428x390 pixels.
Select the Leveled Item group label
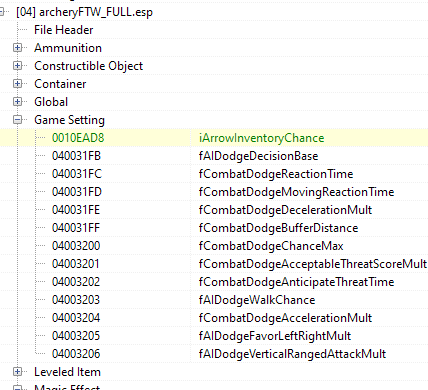click(x=67, y=372)
